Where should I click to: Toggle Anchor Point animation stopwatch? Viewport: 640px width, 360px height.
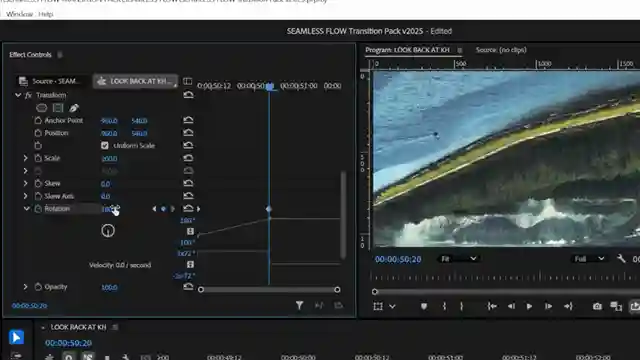click(38, 120)
